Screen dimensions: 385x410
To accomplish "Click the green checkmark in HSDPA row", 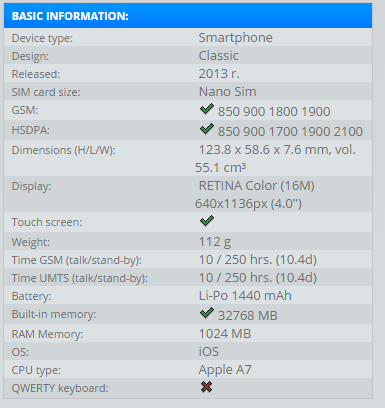I will 207,129.
